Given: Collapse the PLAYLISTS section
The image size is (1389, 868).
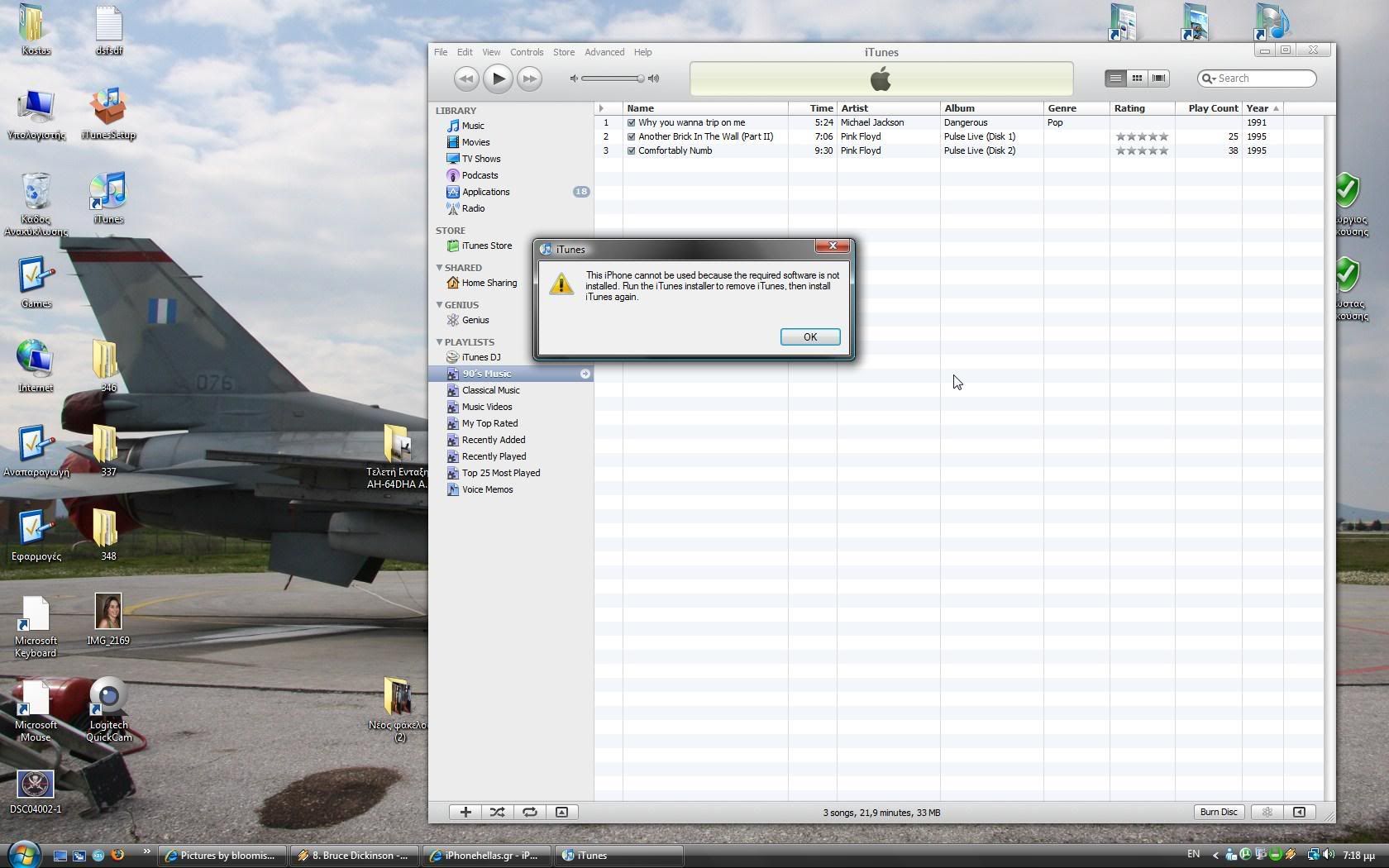Looking at the screenshot, I should click(x=440, y=341).
